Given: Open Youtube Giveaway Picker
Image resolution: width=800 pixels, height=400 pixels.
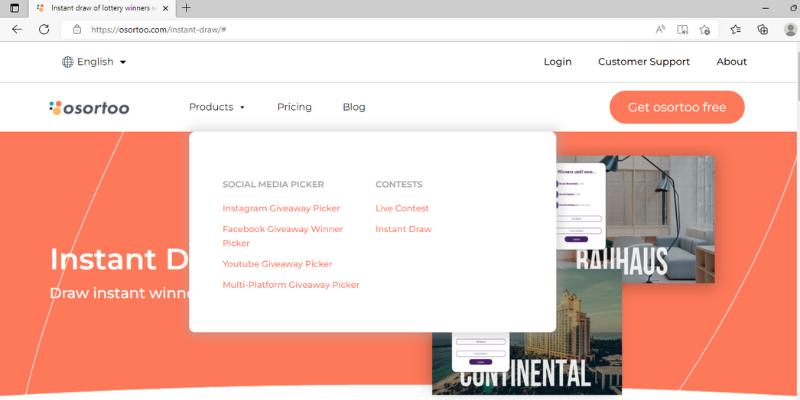Looking at the screenshot, I should coord(277,264).
